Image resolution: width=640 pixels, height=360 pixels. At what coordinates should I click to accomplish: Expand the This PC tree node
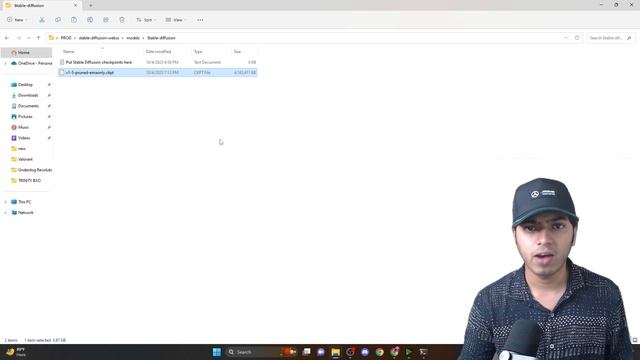tap(5, 202)
